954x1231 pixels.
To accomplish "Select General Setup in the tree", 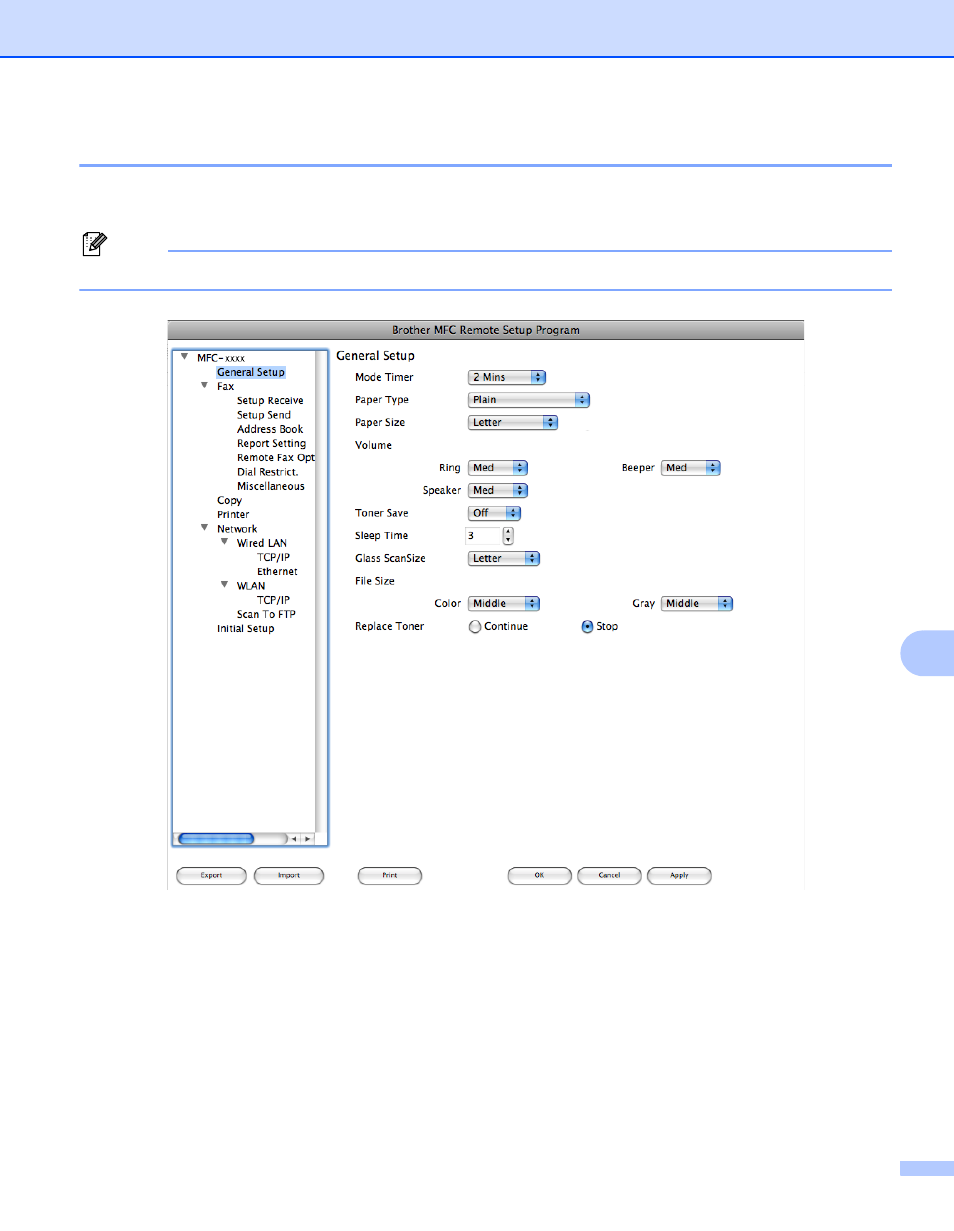I will 251,372.
